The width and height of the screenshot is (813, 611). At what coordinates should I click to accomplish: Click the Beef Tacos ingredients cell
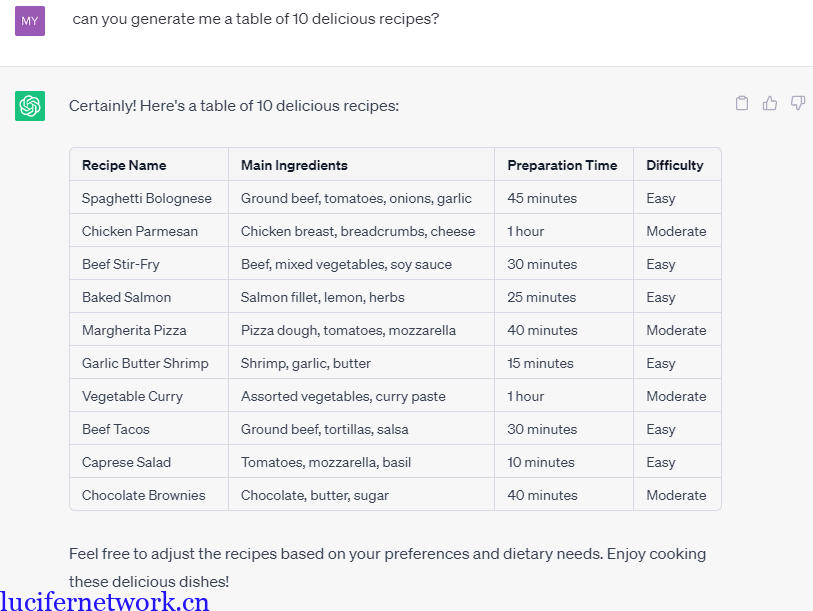tap(324, 429)
